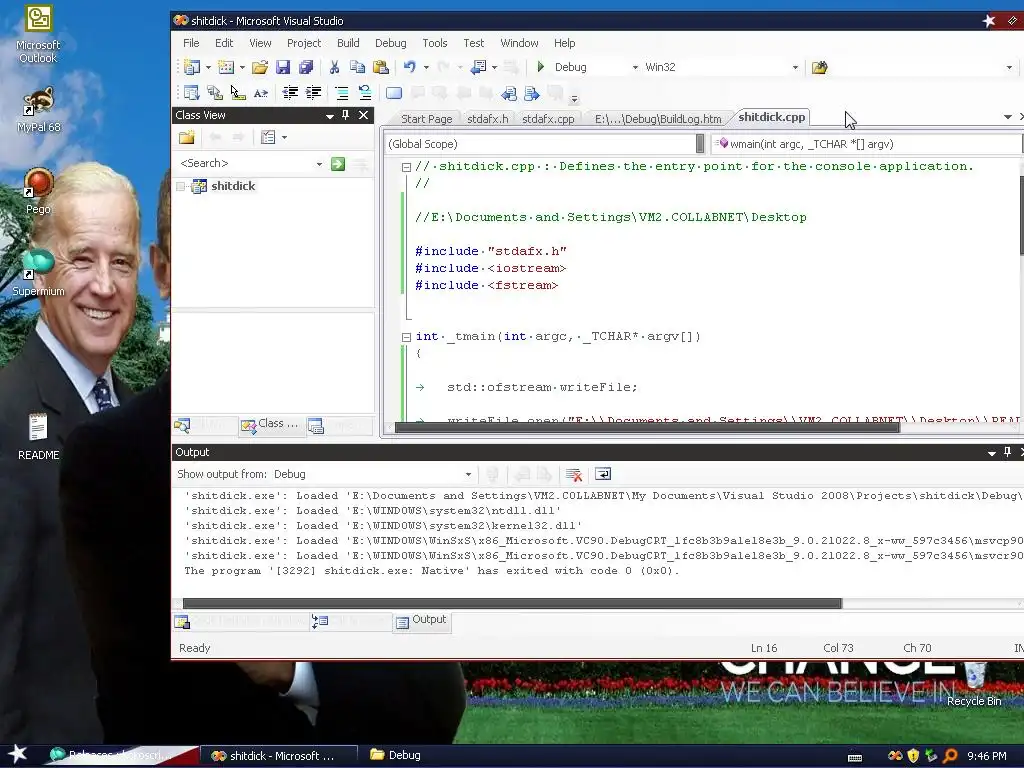Image resolution: width=1024 pixels, height=768 pixels.
Task: Collapse the header comment block in the editor
Action: (x=406, y=167)
